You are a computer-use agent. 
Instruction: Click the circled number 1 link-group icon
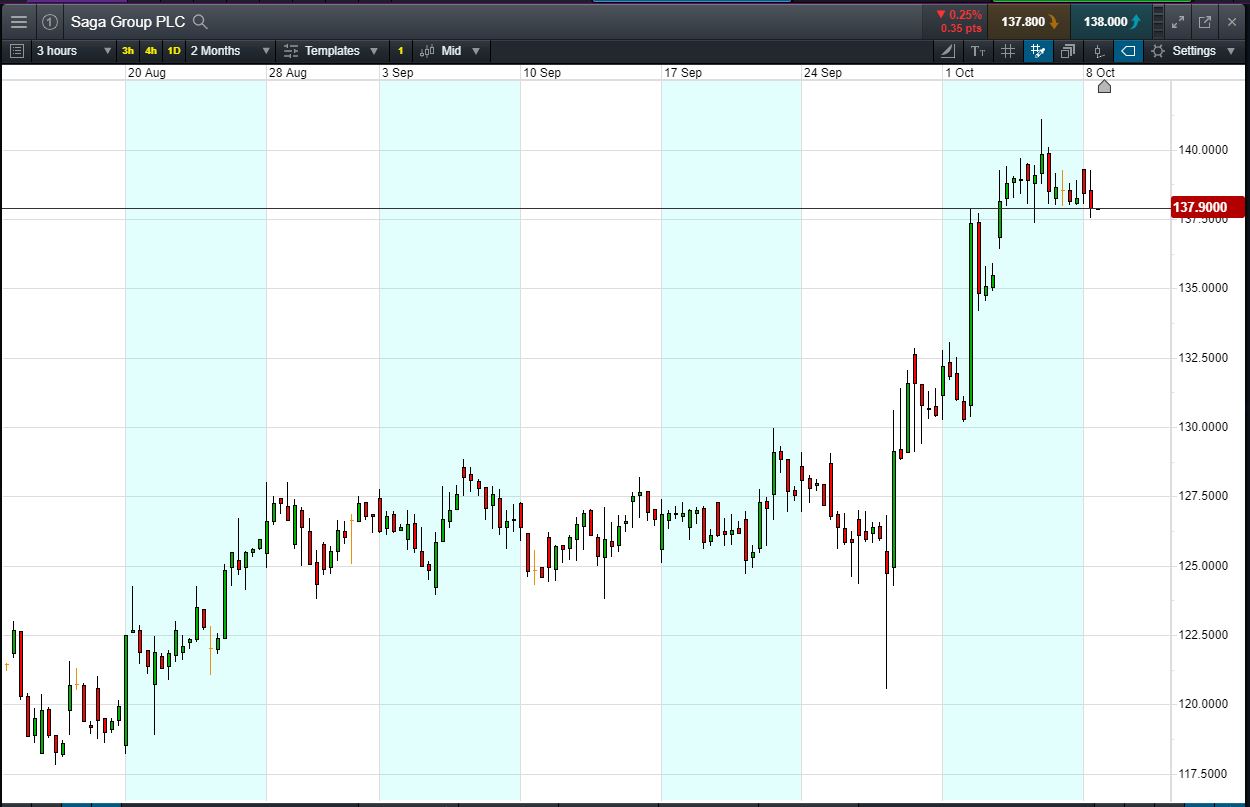(50, 21)
